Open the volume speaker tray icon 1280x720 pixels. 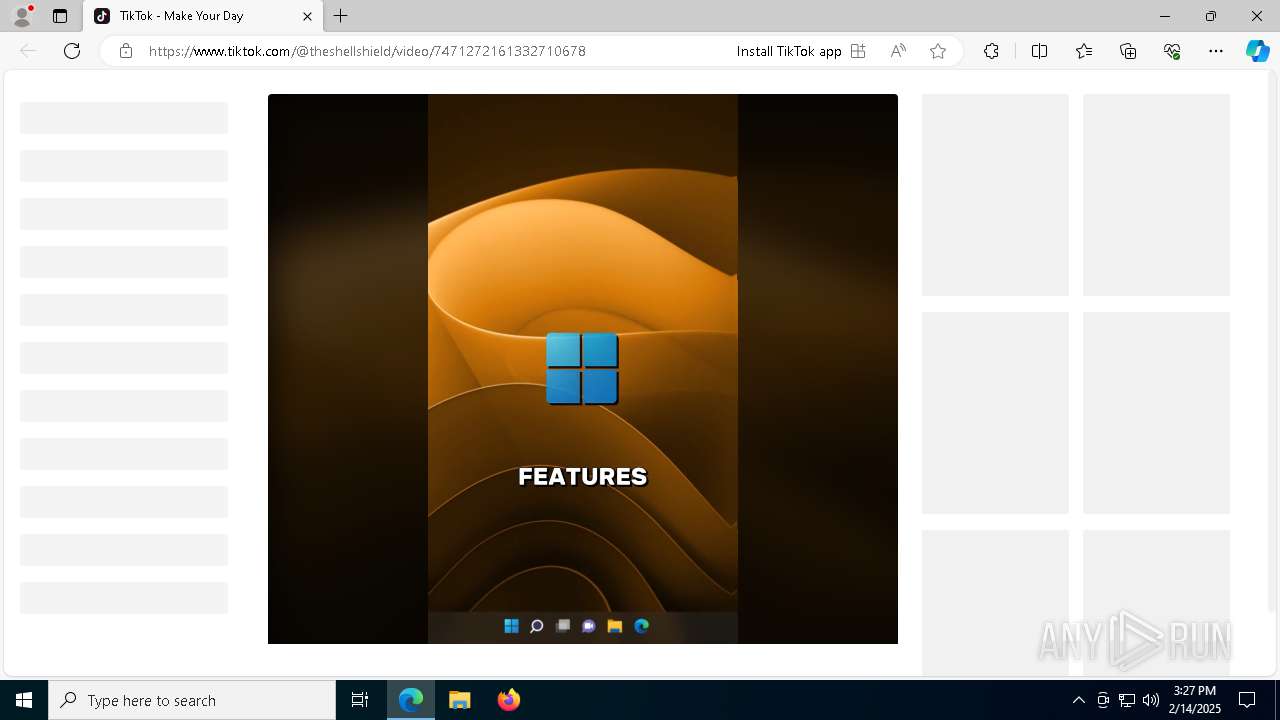tap(1151, 700)
